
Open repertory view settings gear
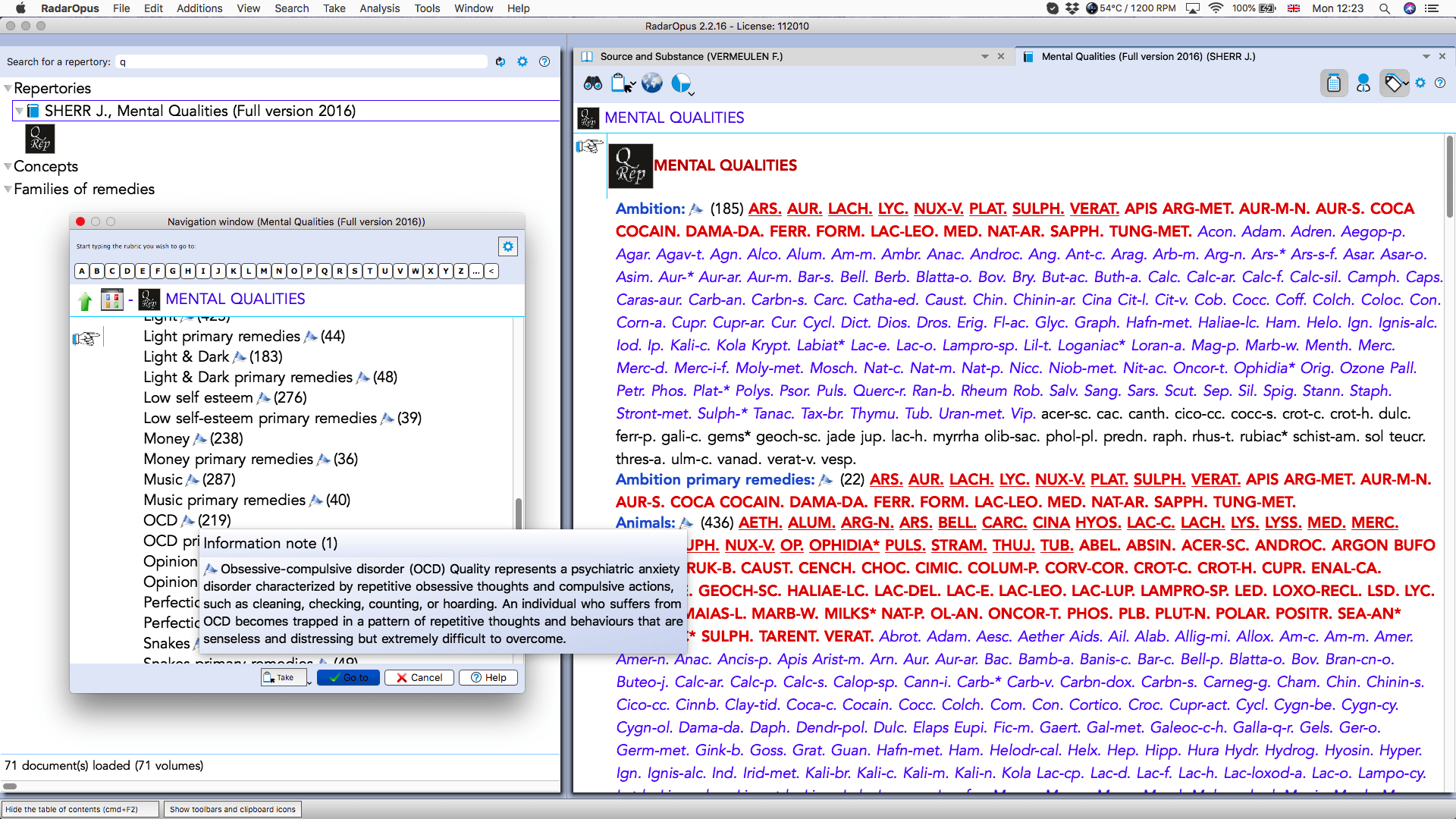coord(1420,83)
